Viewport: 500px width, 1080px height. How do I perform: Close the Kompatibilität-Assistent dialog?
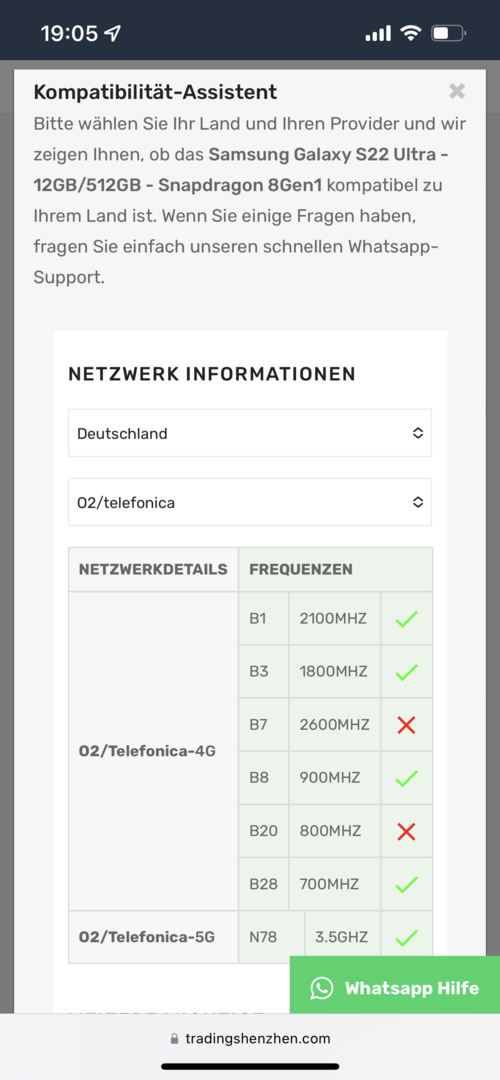(x=457, y=91)
